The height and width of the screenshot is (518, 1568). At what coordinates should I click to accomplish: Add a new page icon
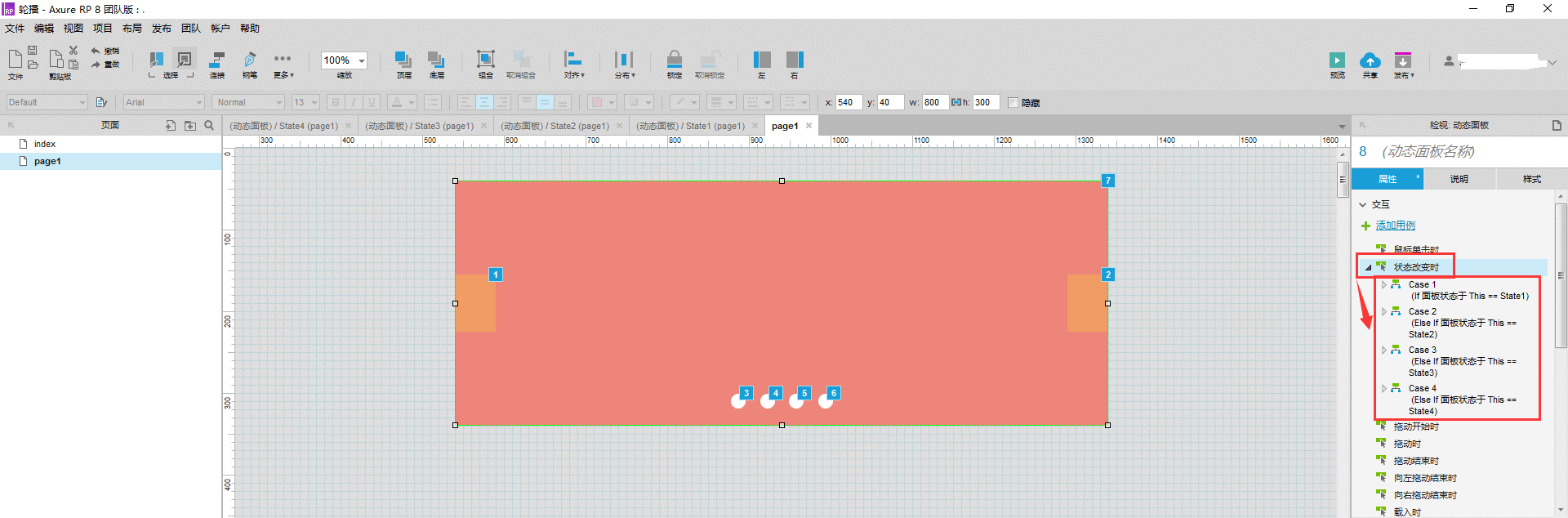171,126
